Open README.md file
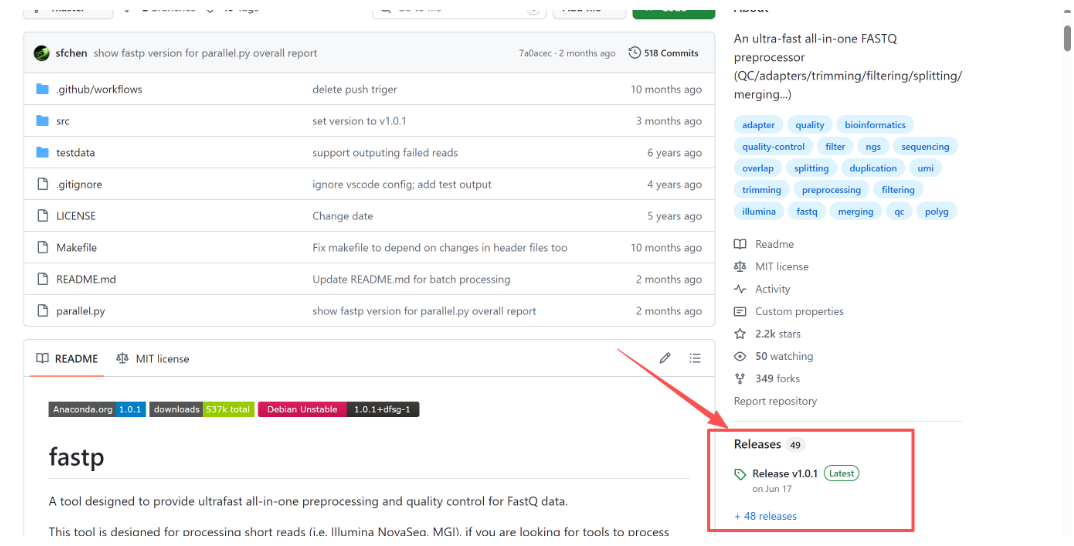 (86, 279)
